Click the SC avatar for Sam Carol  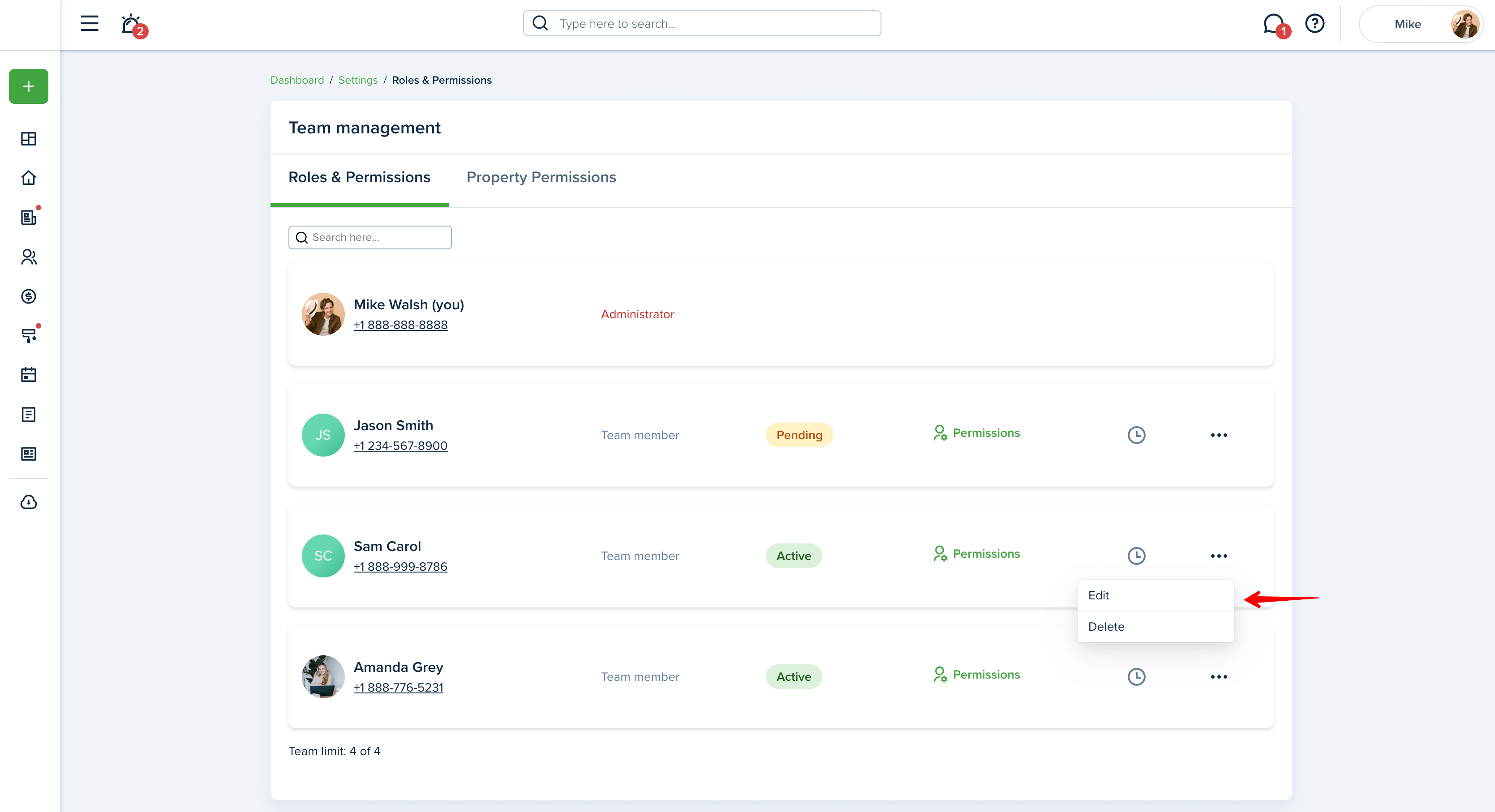[323, 556]
